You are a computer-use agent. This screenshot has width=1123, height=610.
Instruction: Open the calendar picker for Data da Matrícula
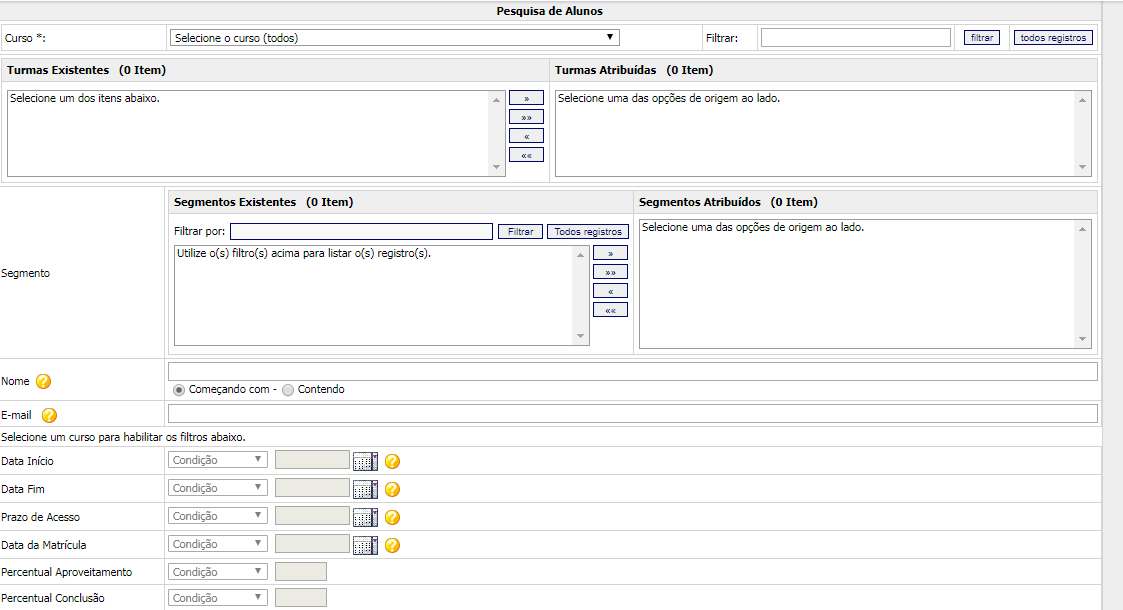tap(366, 545)
